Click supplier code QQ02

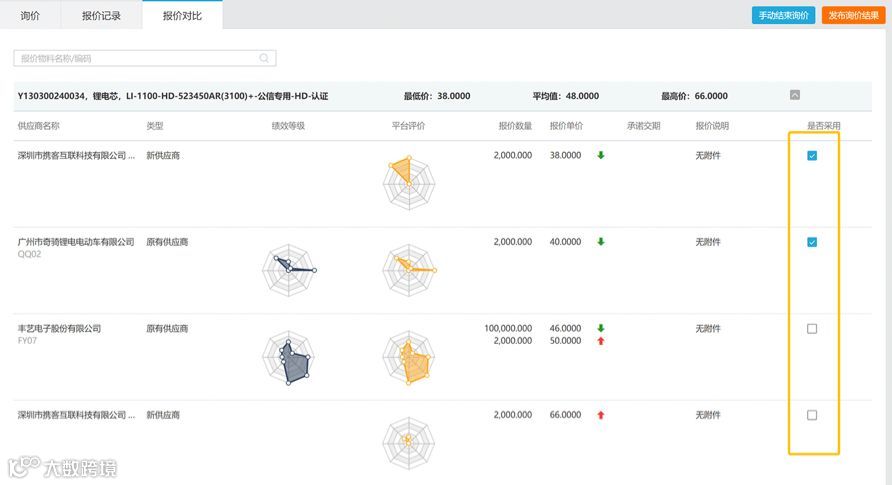click(29, 254)
